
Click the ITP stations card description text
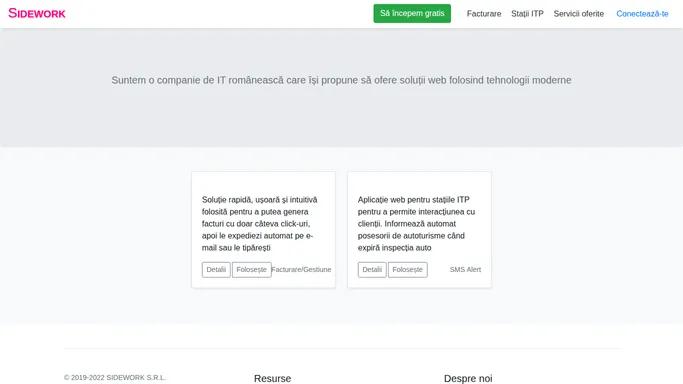[416, 224]
